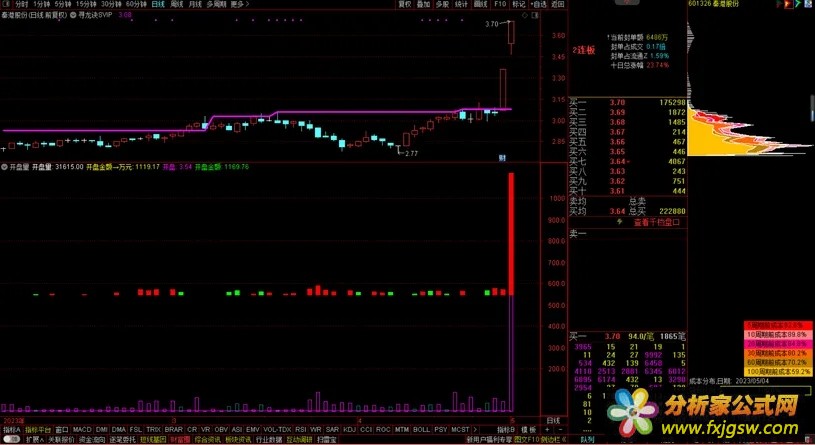Apply the BRAR indicator
The image size is (815, 445).
tap(174, 430)
